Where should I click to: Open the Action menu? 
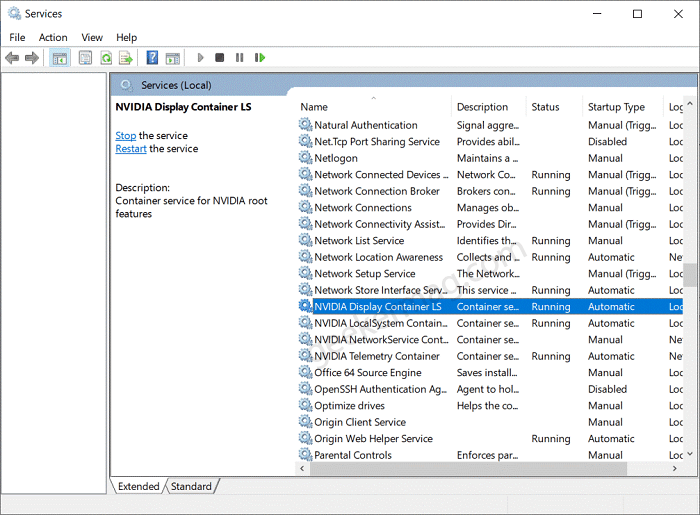[x=53, y=37]
